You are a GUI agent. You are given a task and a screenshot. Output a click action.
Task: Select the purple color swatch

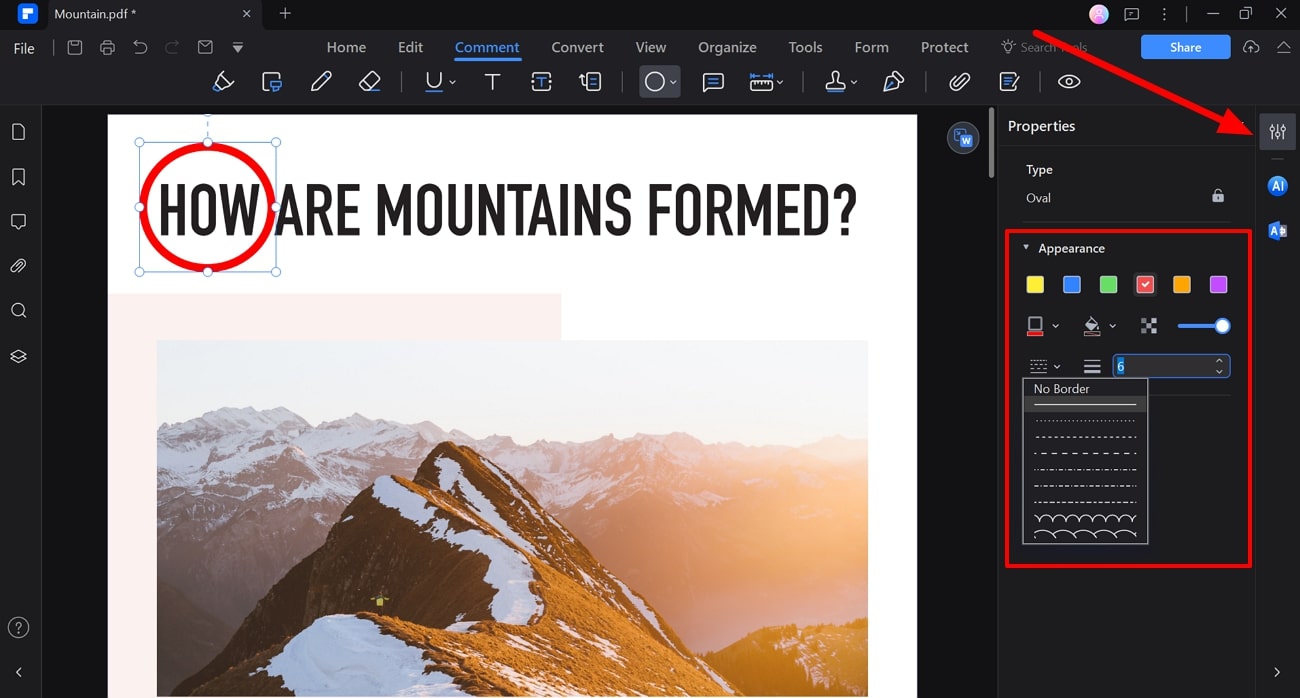pyautogui.click(x=1218, y=285)
